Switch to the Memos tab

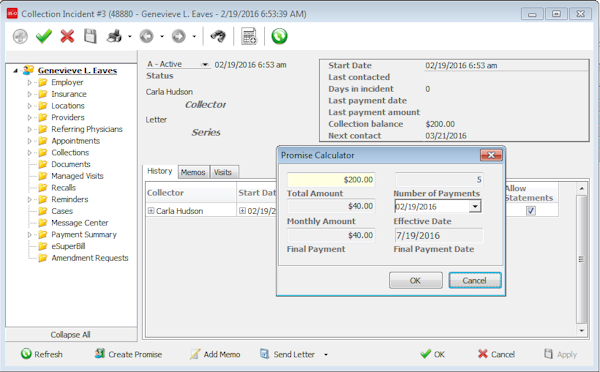point(193,172)
